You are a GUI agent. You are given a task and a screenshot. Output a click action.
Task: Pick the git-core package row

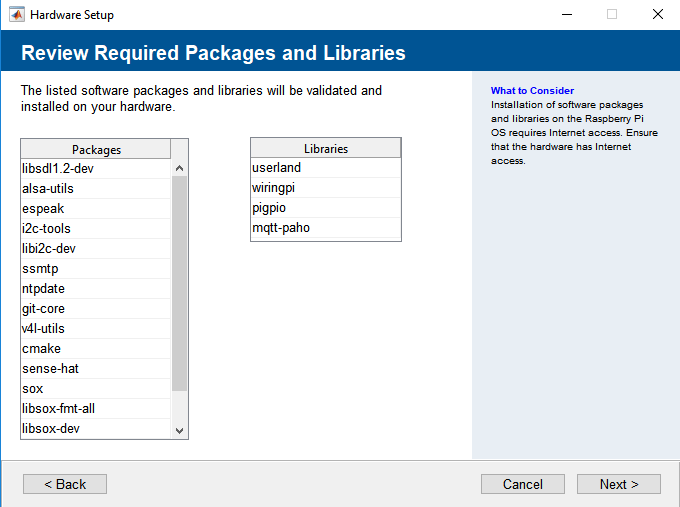click(96, 309)
